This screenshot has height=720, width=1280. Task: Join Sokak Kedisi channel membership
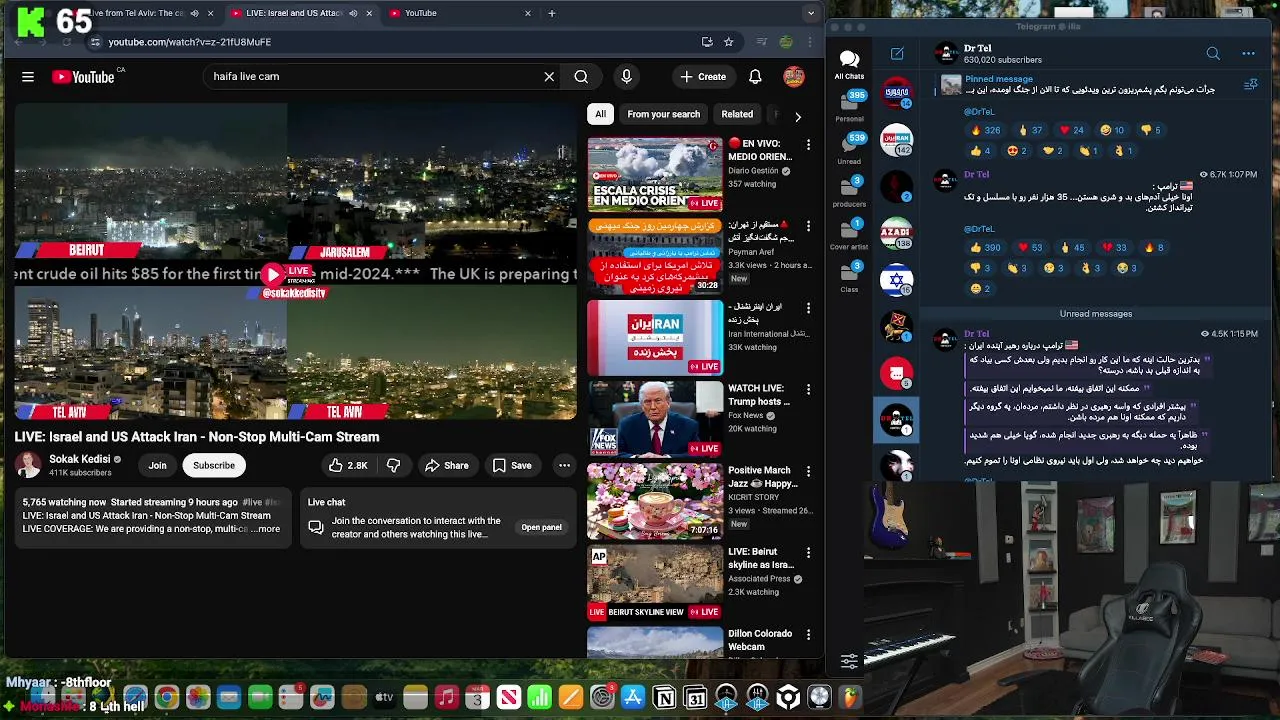(157, 465)
